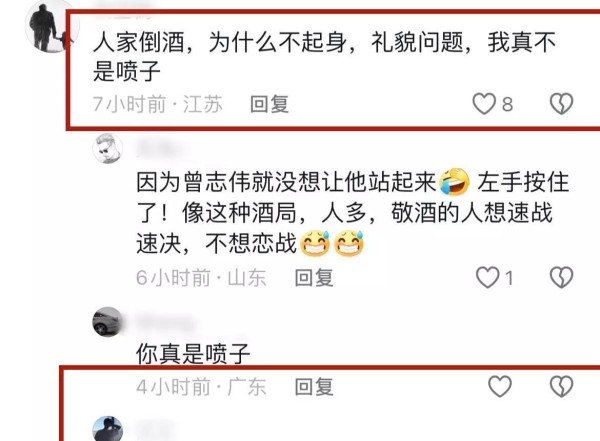The height and width of the screenshot is (441, 600).
Task: Dislike the Guangdong reply via broken heart
Action: (x=561, y=386)
